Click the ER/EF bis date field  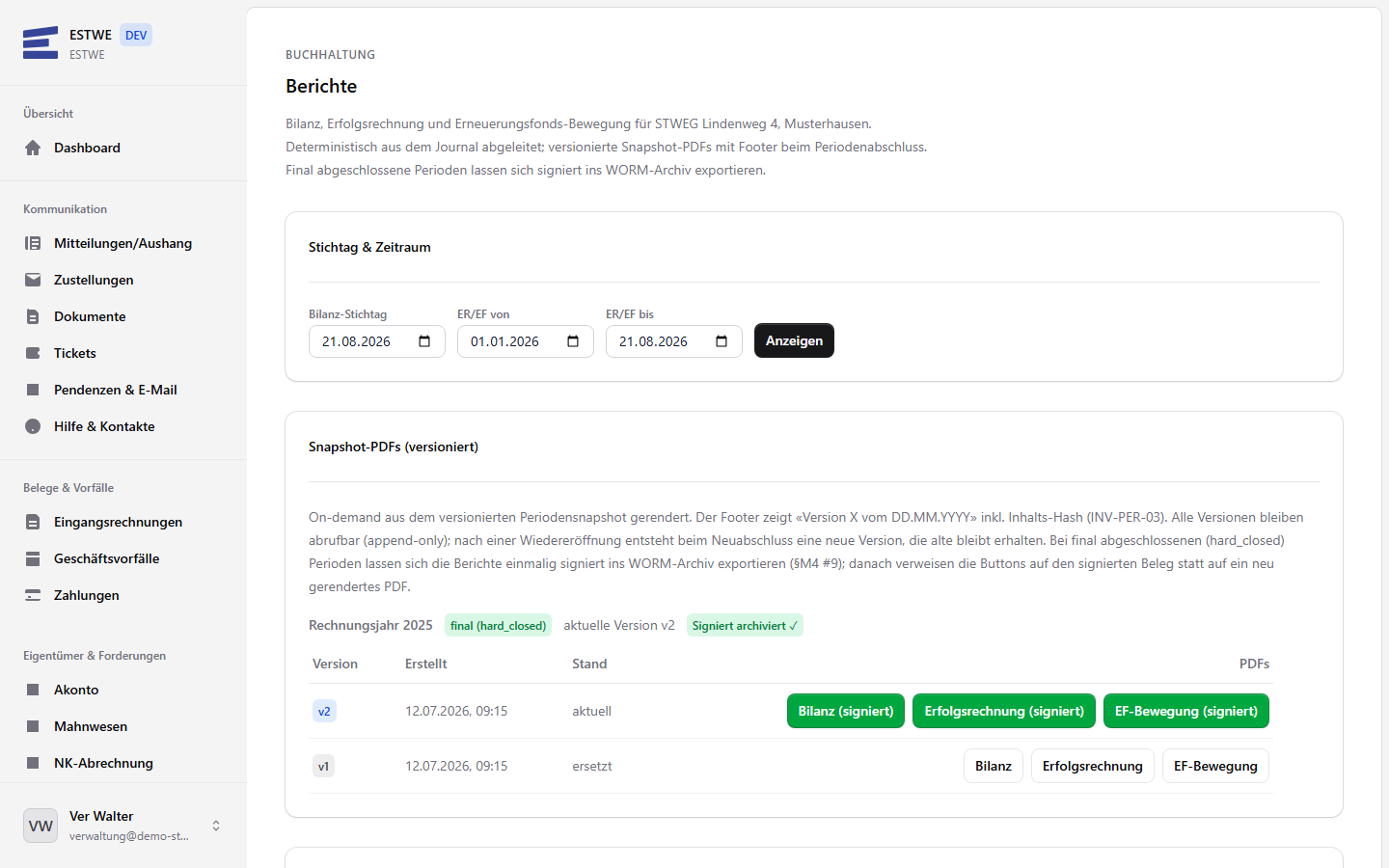tap(674, 341)
